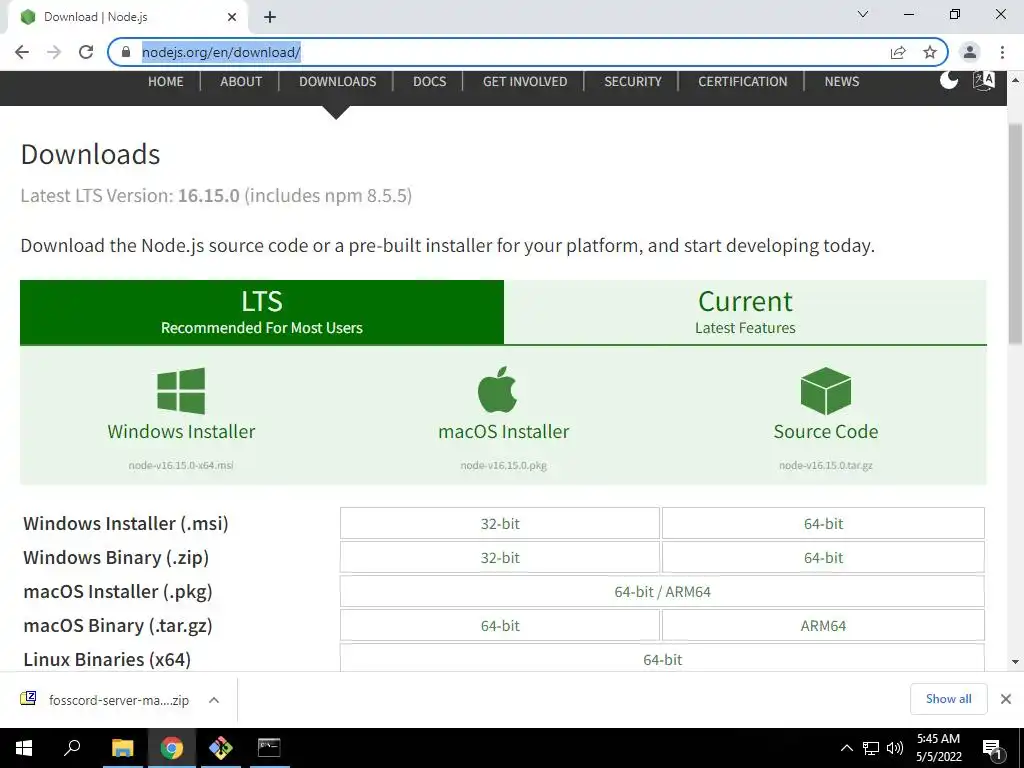Click the network tray icon

pyautogui.click(x=871, y=748)
